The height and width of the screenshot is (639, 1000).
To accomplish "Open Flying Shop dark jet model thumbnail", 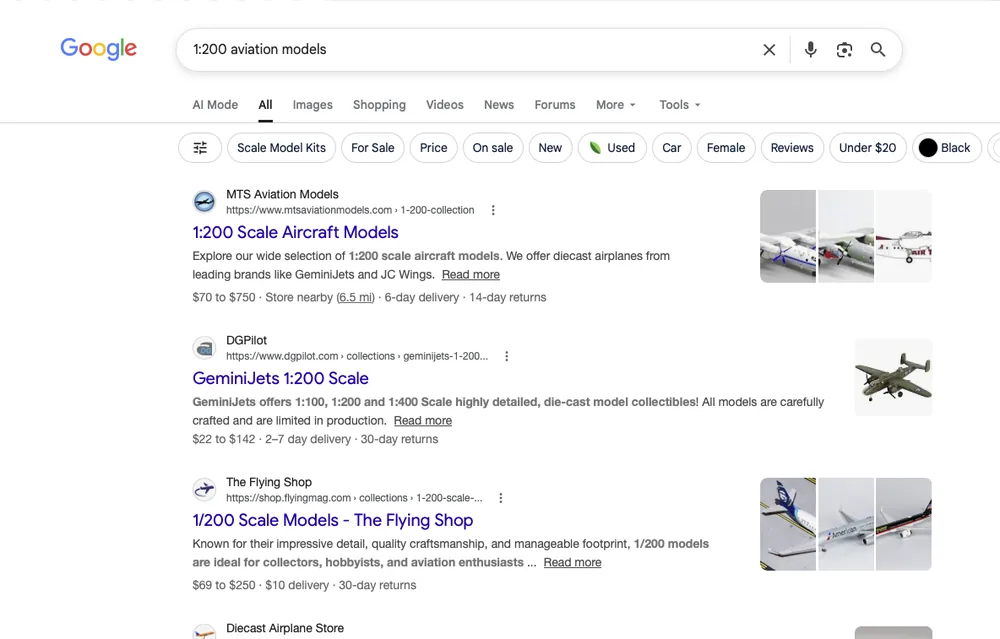I will (904, 524).
